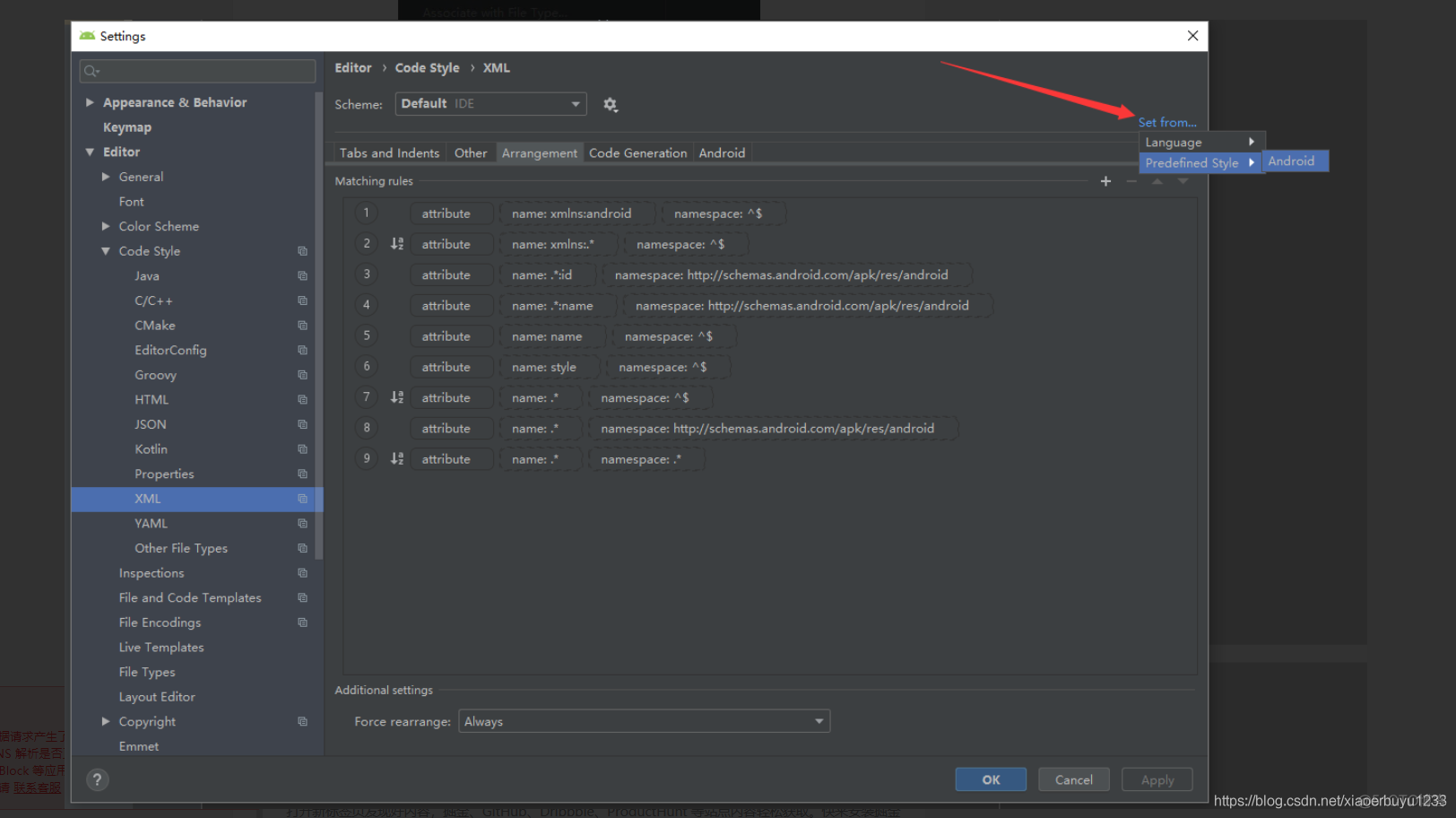Open Layout Editor settings
This screenshot has width=1456, height=818.
tap(157, 697)
